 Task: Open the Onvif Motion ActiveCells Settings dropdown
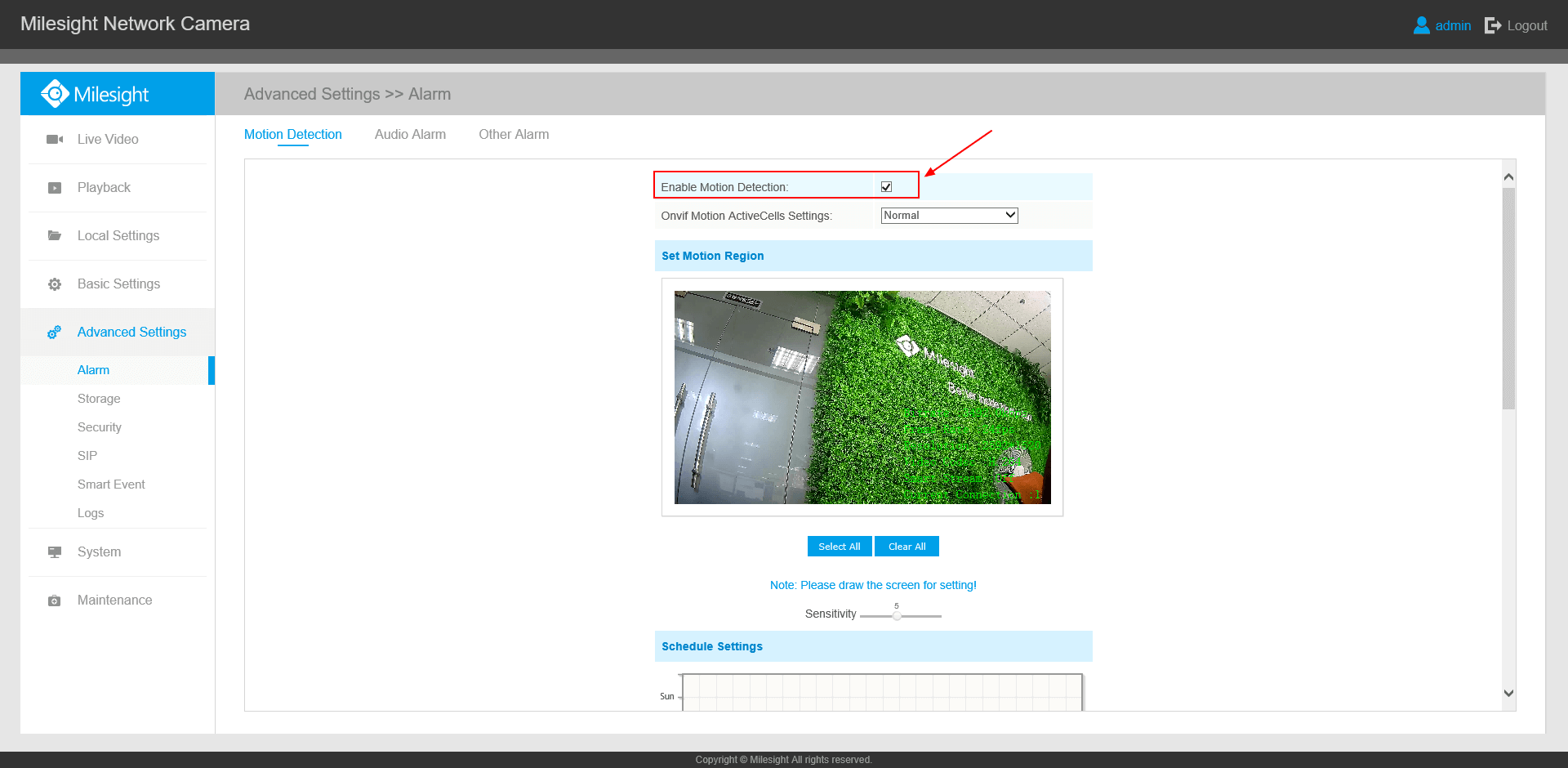pos(948,215)
